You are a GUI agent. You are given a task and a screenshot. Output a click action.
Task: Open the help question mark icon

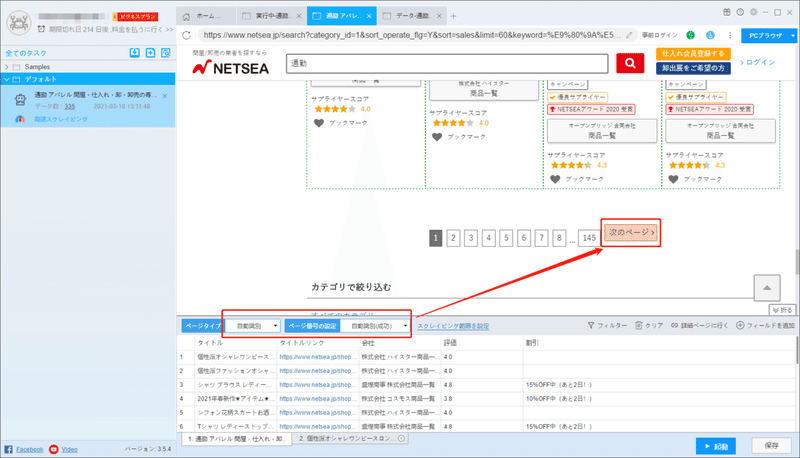click(x=740, y=12)
